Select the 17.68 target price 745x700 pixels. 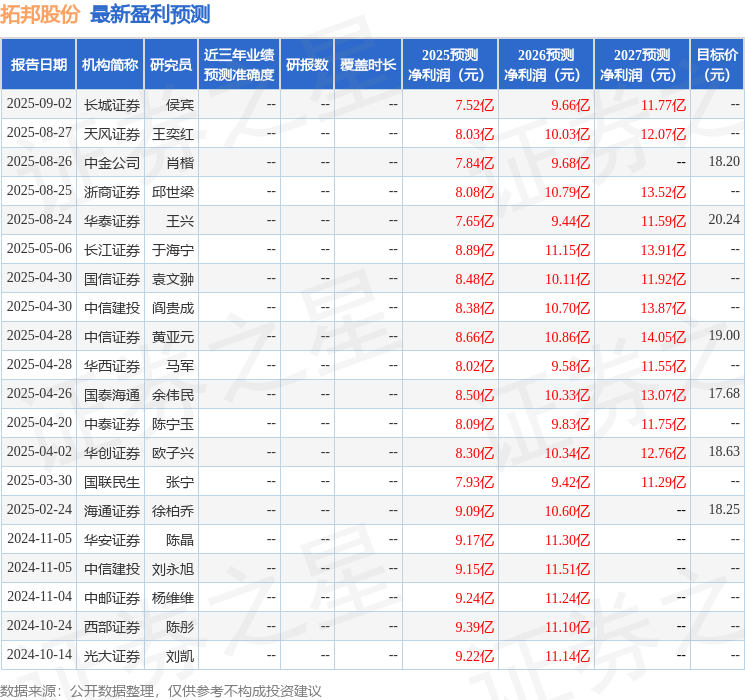pyautogui.click(x=724, y=393)
